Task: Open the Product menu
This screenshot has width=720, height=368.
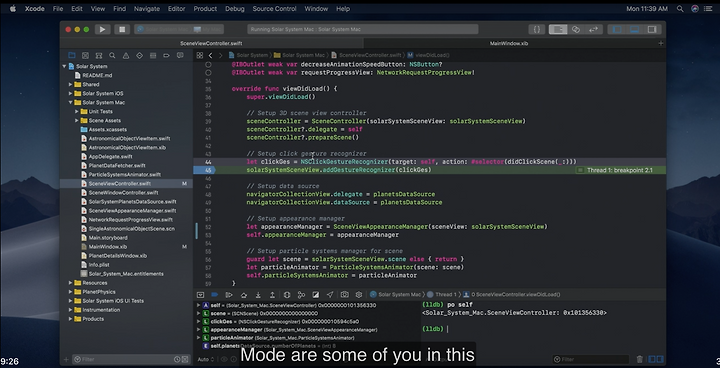Action: click(205, 9)
